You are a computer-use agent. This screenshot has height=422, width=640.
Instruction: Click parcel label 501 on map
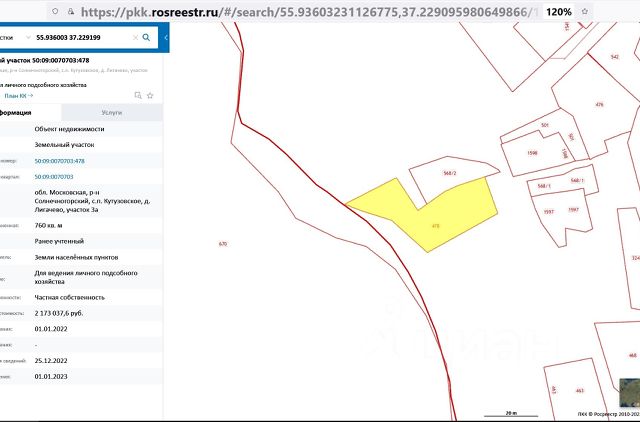544,125
